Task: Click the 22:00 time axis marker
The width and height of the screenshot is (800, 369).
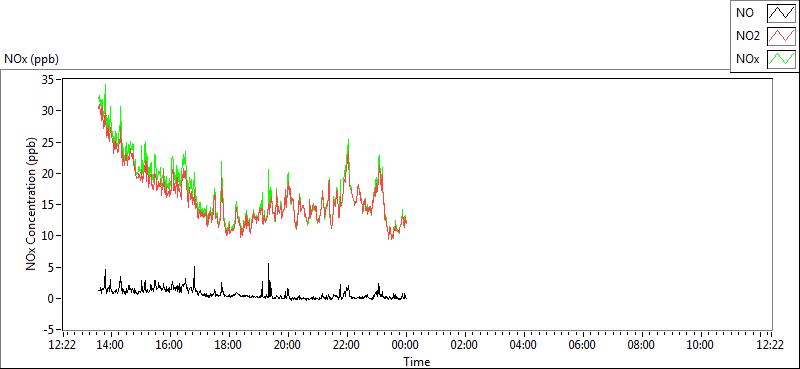Action: pos(346,345)
